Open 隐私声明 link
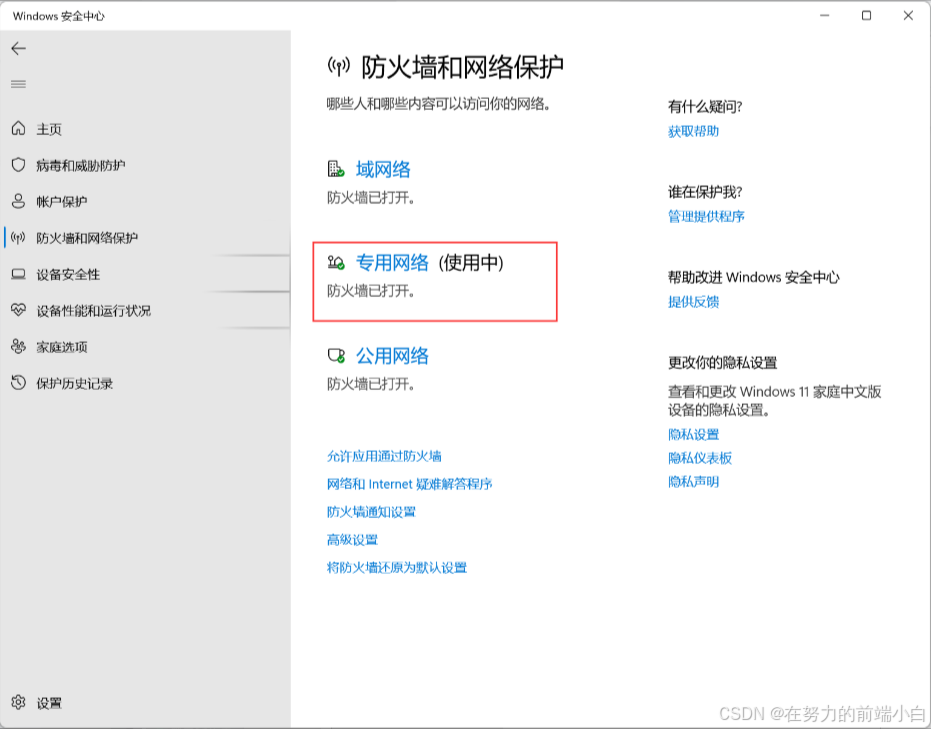 pyautogui.click(x=694, y=481)
